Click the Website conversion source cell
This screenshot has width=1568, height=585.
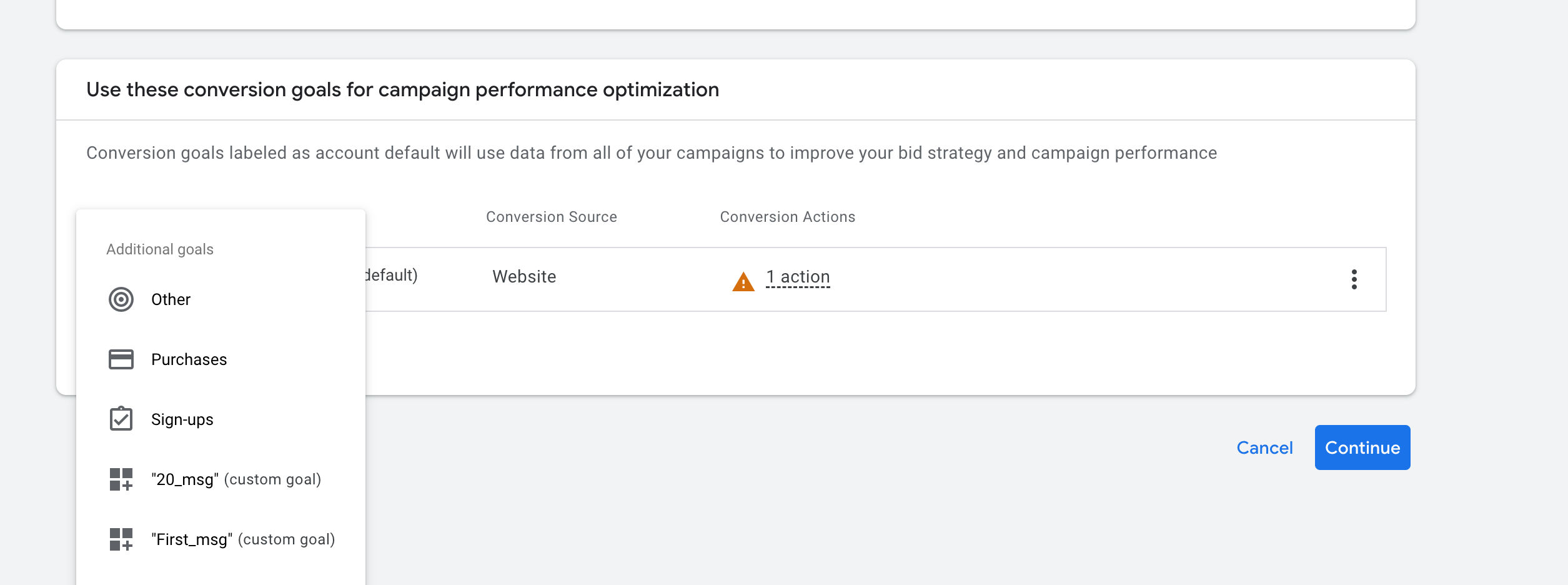(x=523, y=277)
